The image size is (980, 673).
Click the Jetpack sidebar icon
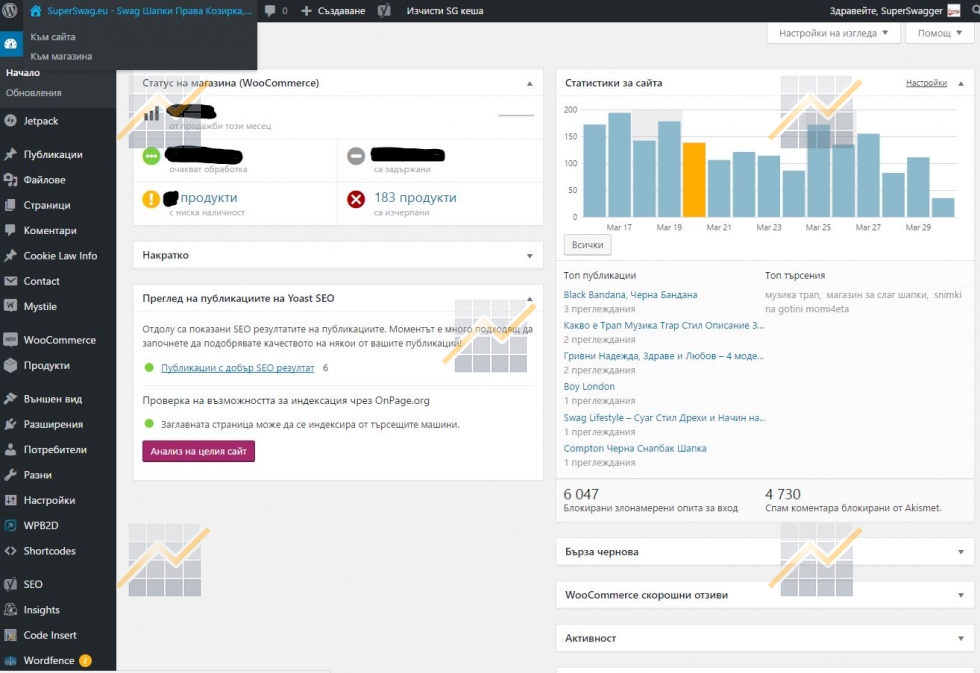(x=10, y=121)
